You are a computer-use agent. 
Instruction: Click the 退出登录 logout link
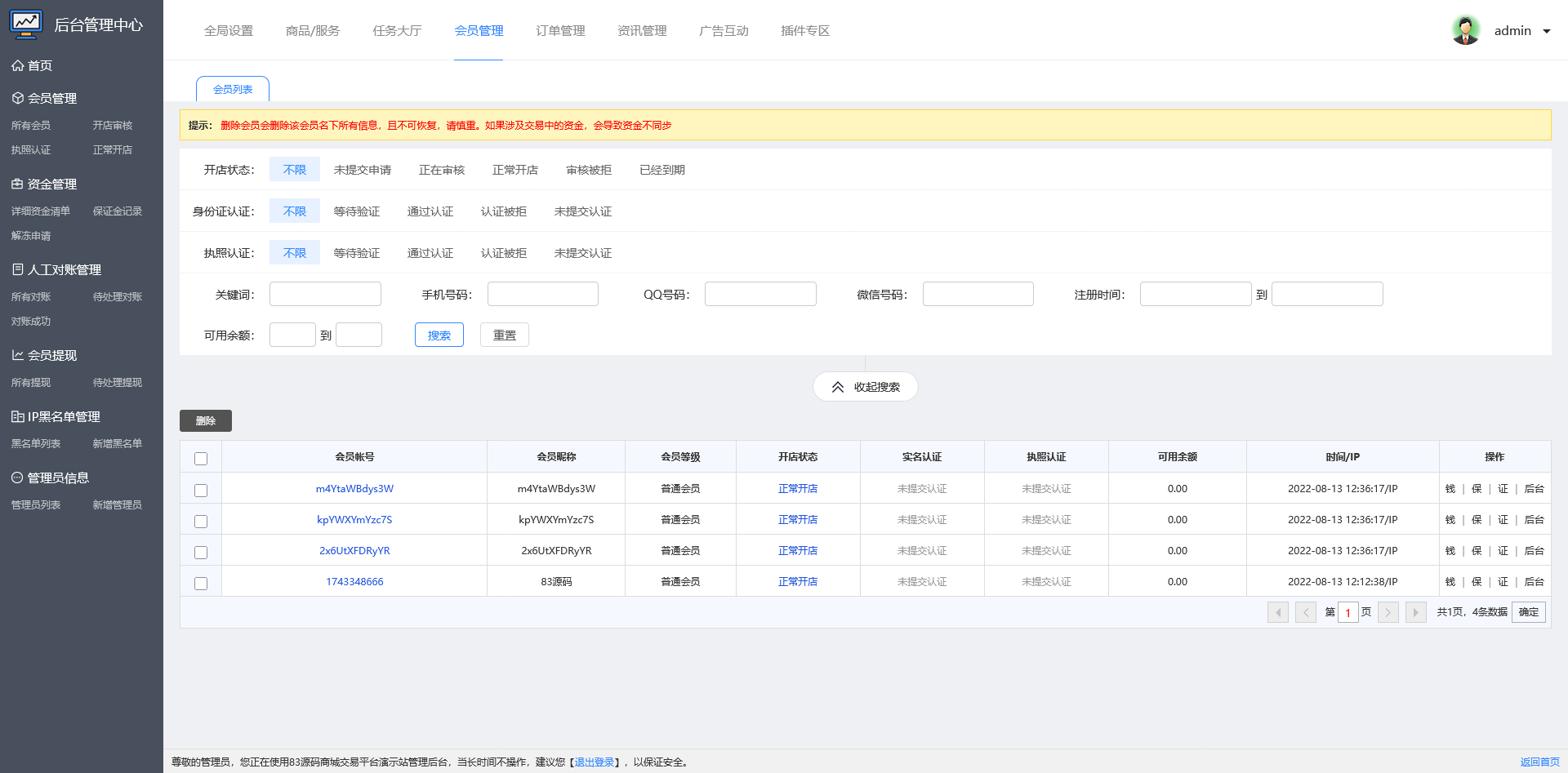point(594,762)
